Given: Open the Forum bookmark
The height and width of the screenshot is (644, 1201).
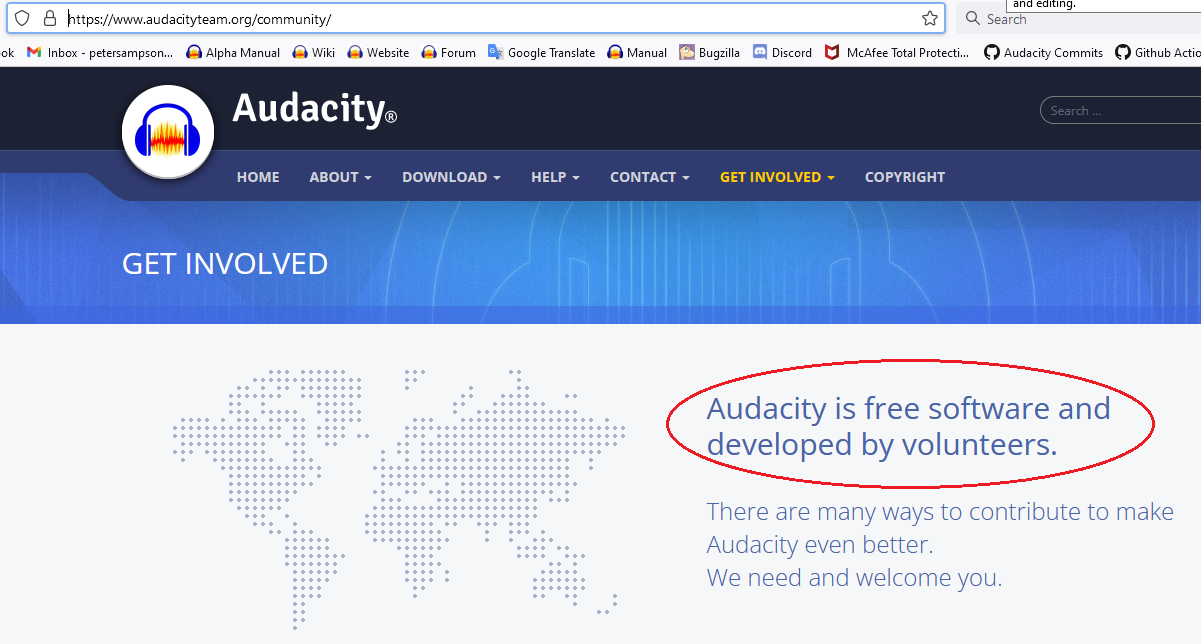Looking at the screenshot, I should [448, 52].
